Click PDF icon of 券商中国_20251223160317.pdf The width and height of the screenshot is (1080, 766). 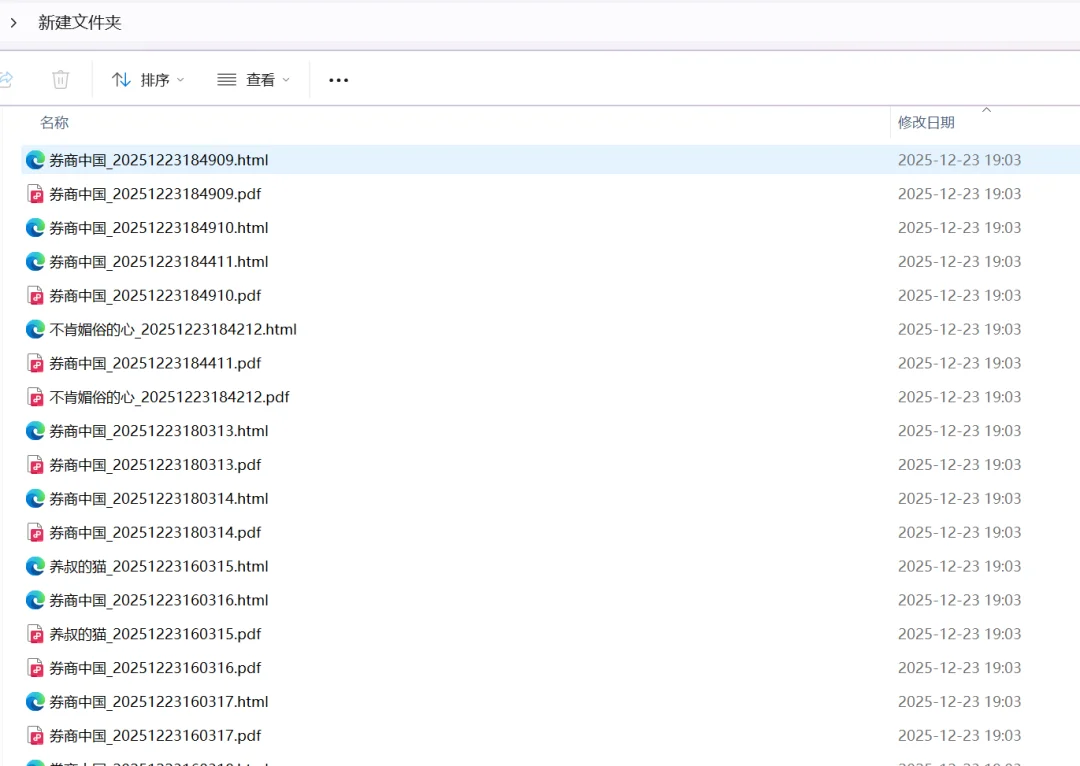35,736
